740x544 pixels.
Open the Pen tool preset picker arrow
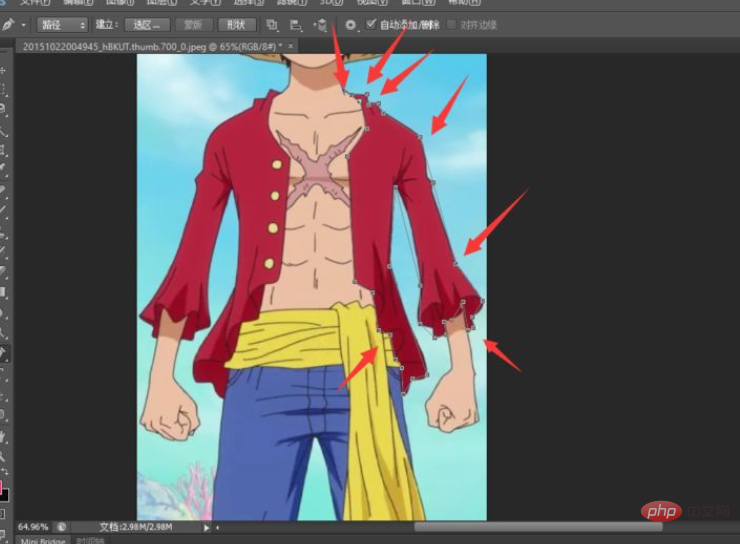pos(23,25)
